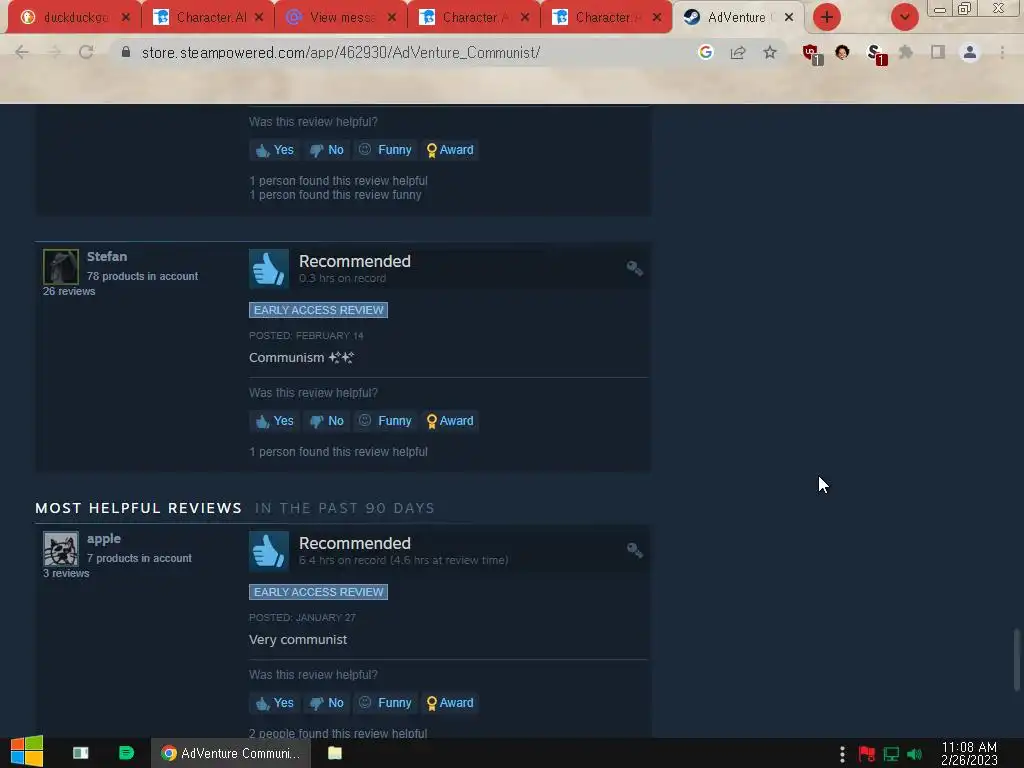Switch to the first Character.AI tab
1024x768 pixels.
[x=206, y=18]
